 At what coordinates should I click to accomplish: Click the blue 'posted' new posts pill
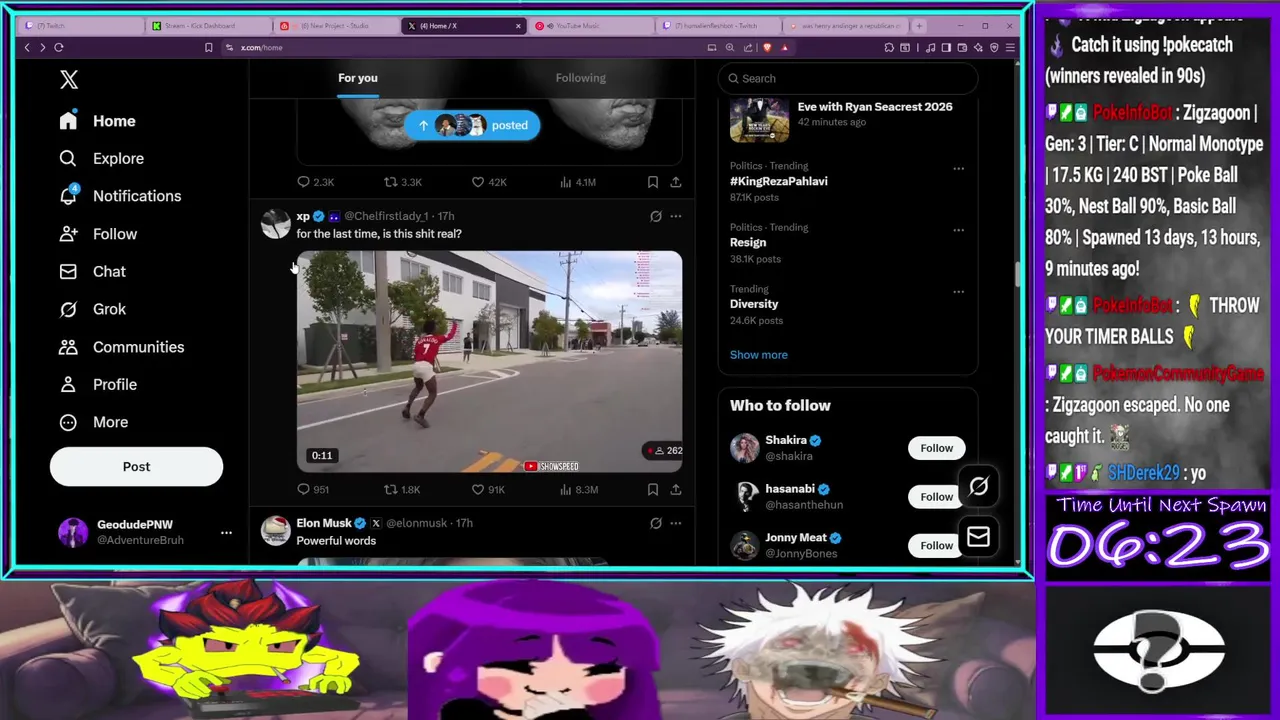click(472, 125)
